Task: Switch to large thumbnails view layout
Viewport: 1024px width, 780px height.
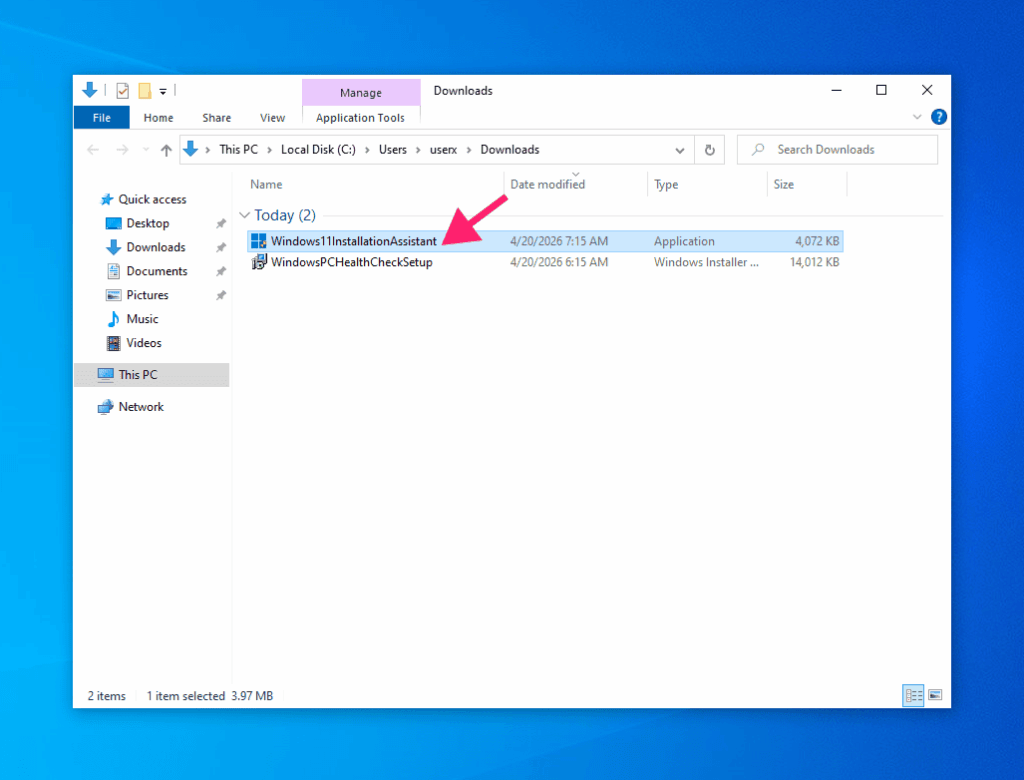Action: [935, 695]
